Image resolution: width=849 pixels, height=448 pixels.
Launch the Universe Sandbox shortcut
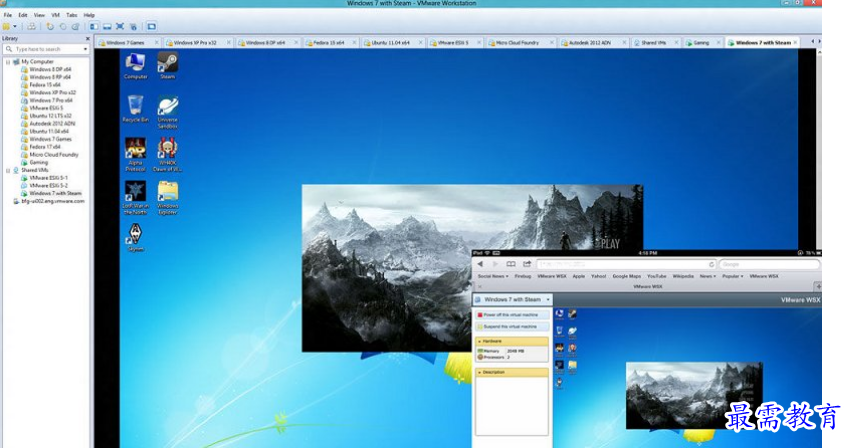(x=167, y=112)
